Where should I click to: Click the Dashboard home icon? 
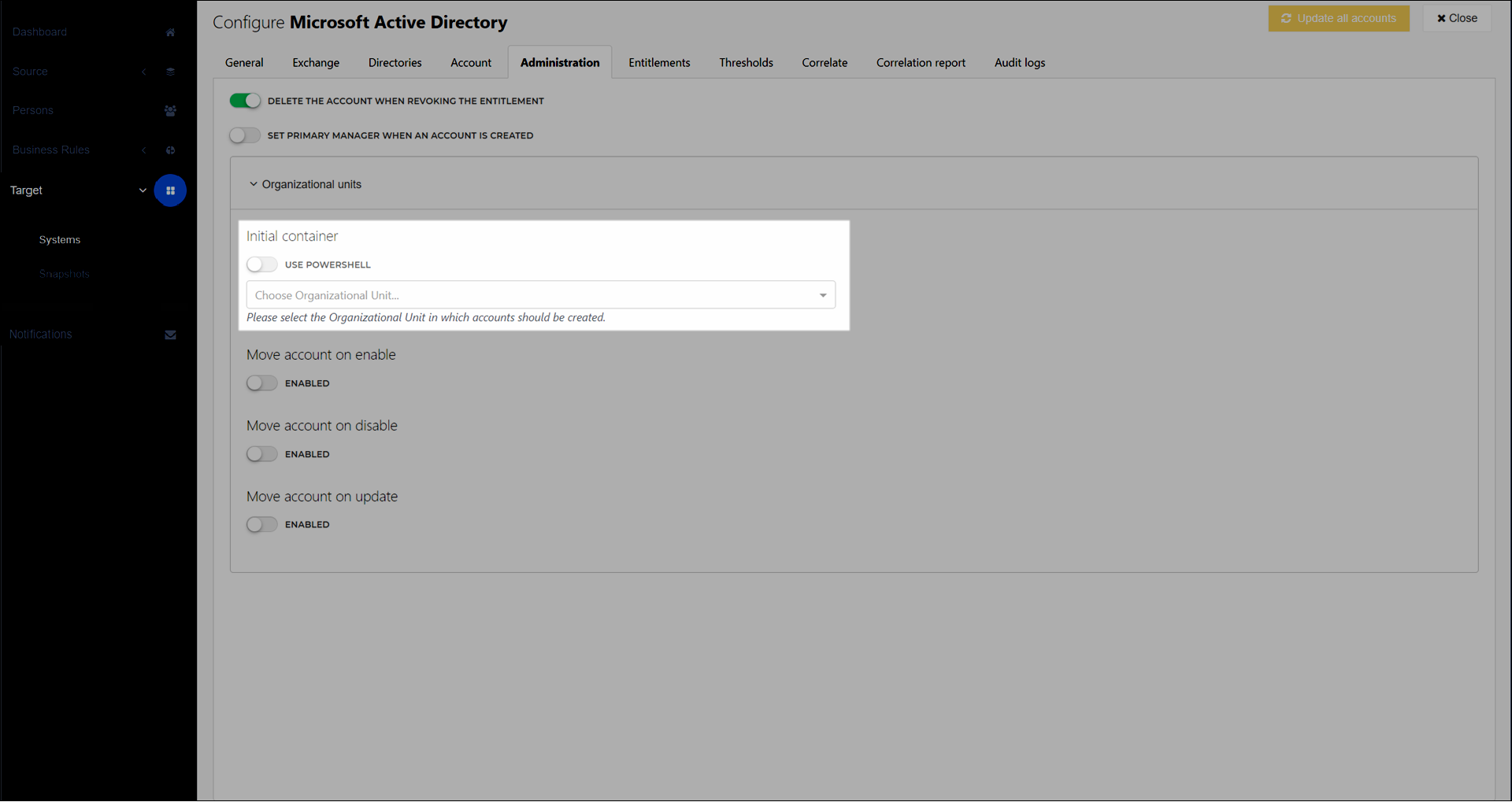(170, 32)
